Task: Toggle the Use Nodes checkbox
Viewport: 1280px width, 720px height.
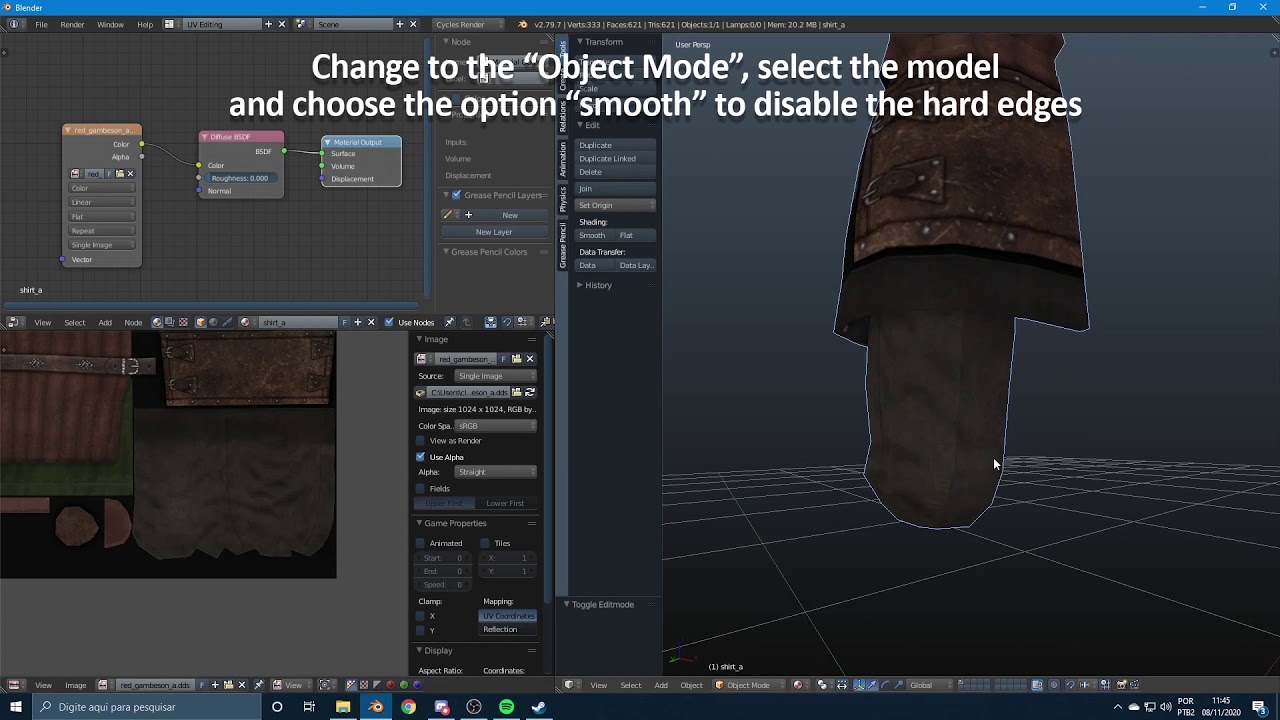Action: (389, 322)
